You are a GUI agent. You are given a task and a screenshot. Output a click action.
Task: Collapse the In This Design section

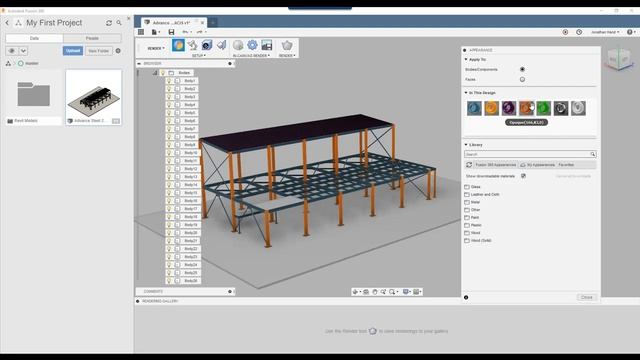(466, 93)
